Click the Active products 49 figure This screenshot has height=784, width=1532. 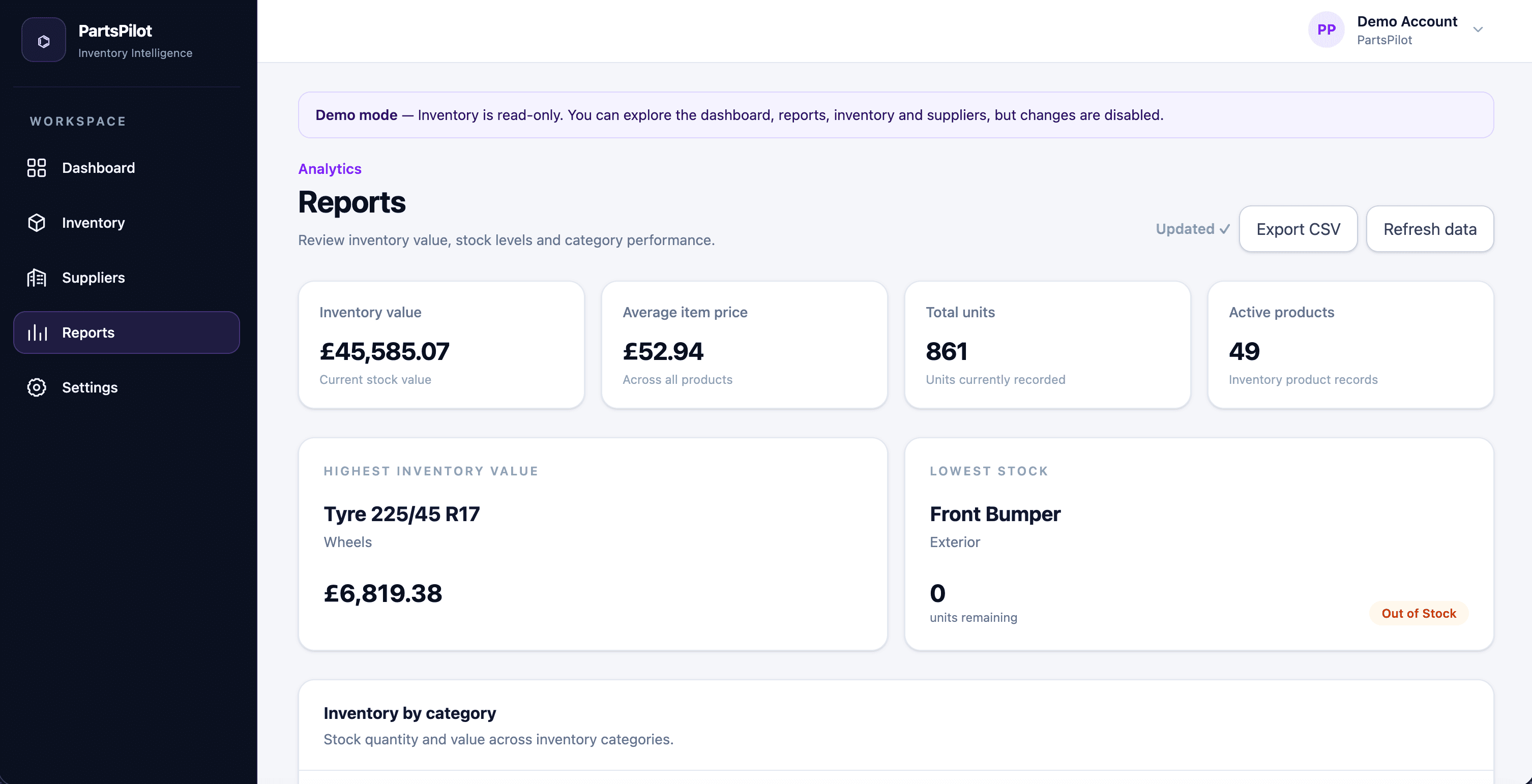coord(1244,351)
